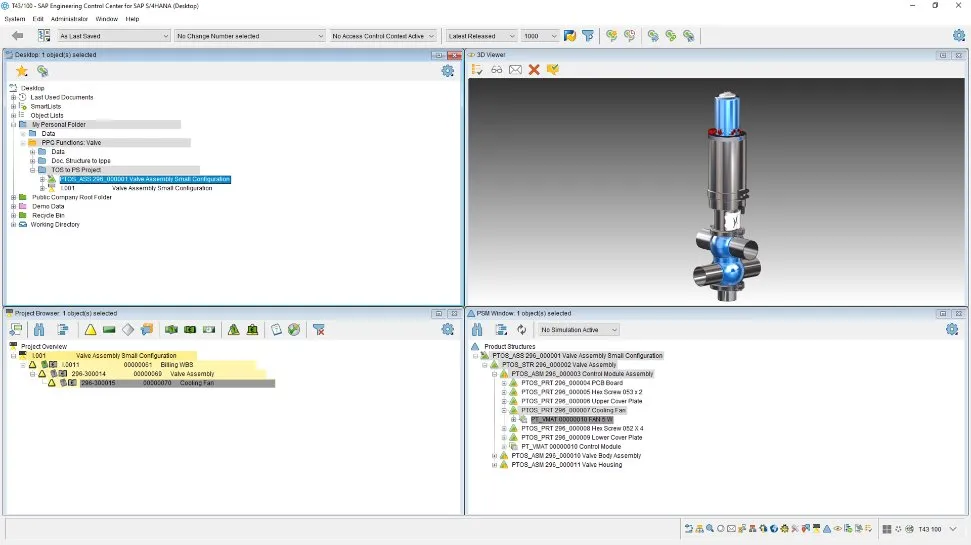
Task: Click the binoculars icon in Project Browser toolbar
Action: [x=39, y=329]
